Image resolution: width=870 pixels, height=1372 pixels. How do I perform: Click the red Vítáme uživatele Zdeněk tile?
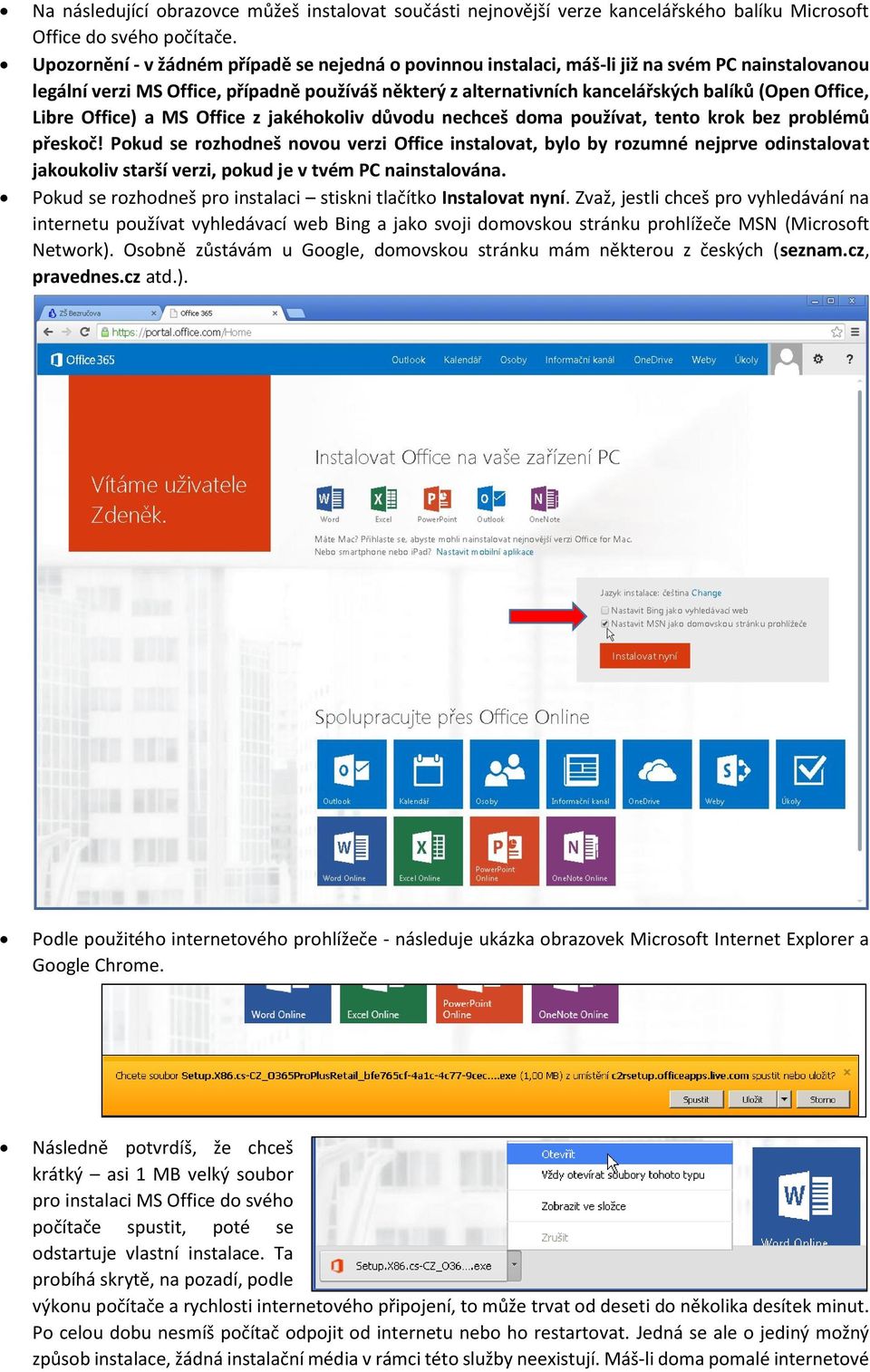pyautogui.click(x=169, y=464)
